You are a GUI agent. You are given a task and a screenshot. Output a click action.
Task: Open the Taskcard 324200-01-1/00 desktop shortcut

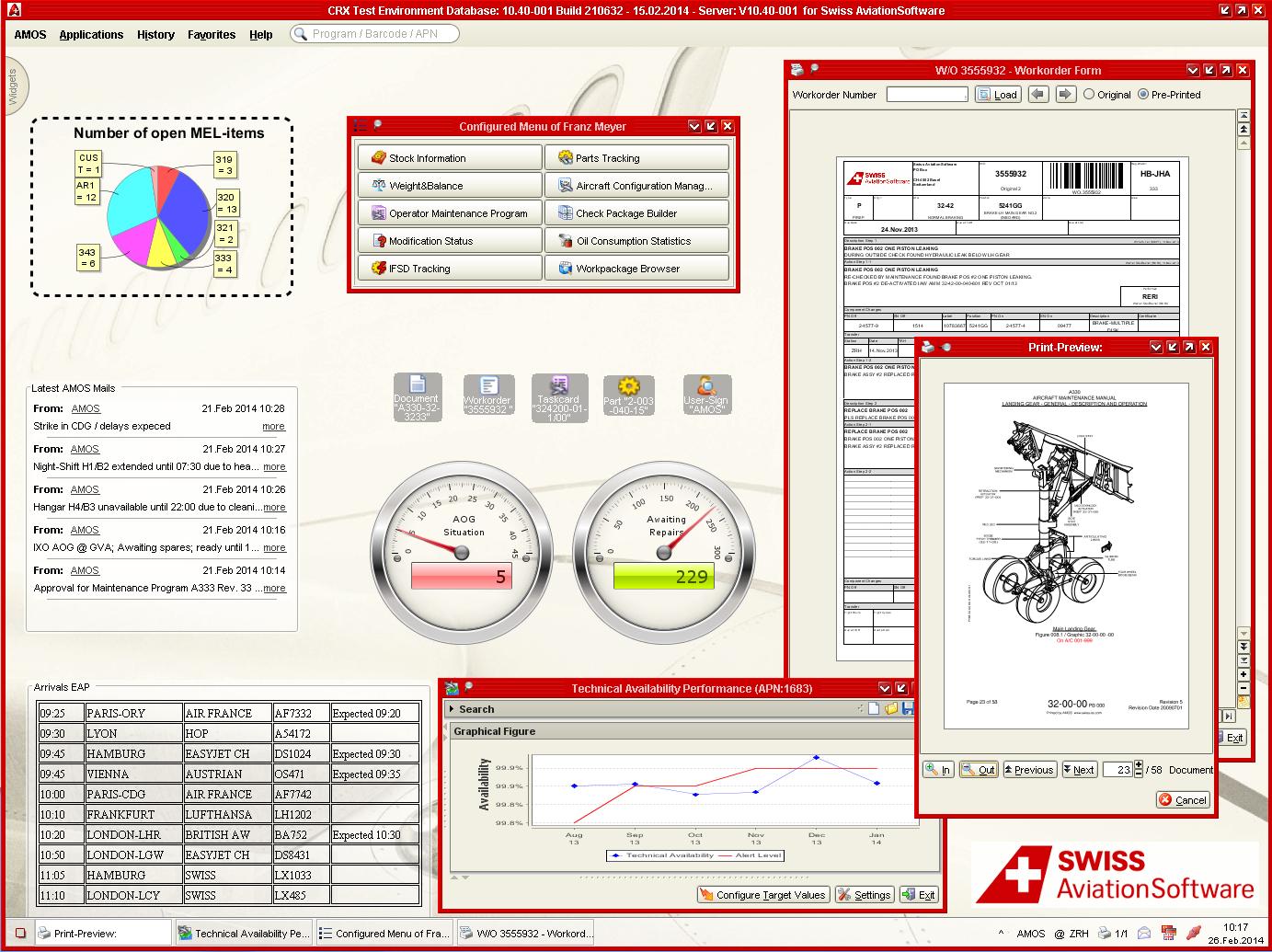tap(559, 396)
